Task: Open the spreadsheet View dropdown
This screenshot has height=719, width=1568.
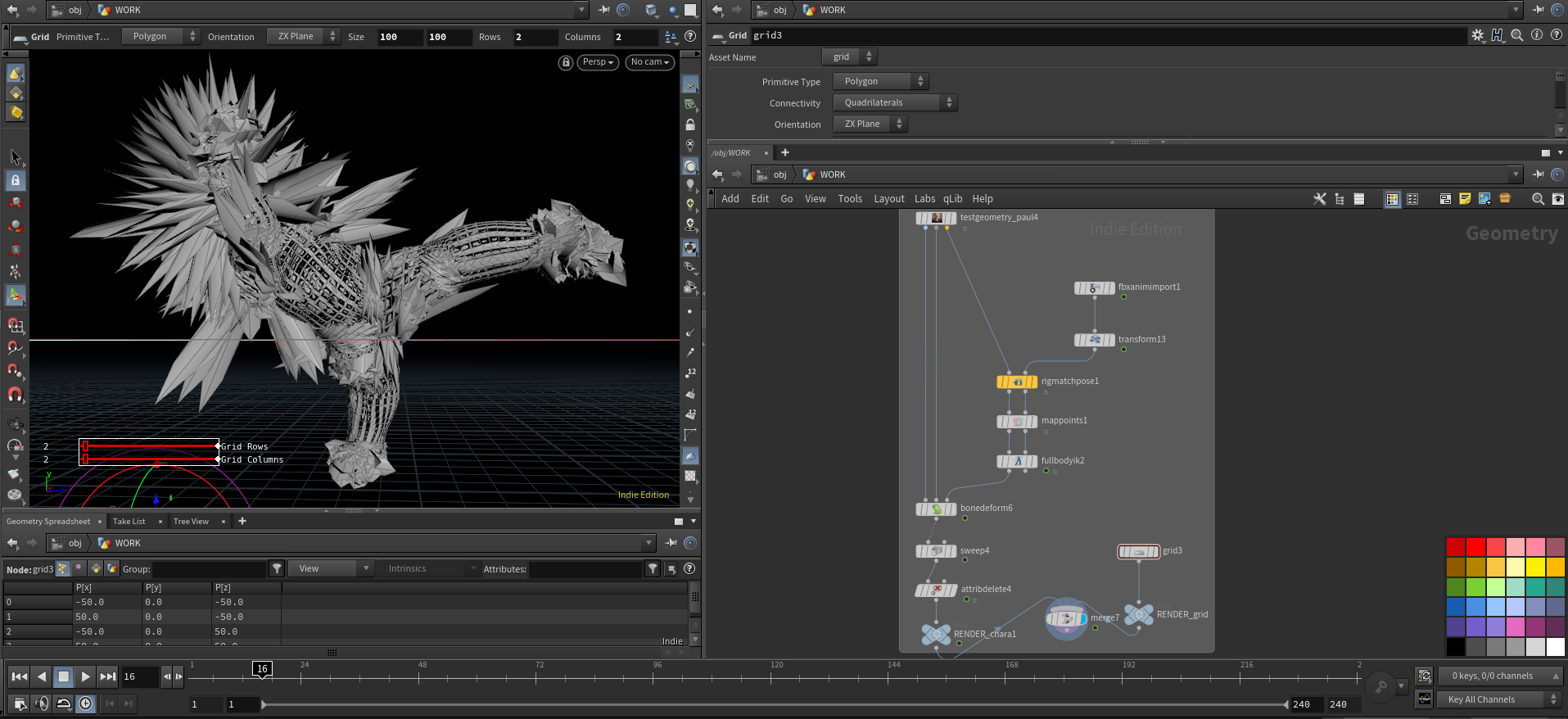Action: 331,568
